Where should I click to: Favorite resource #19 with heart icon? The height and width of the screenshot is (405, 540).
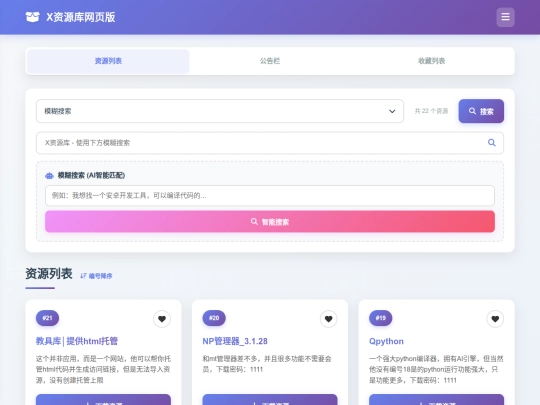(x=495, y=319)
